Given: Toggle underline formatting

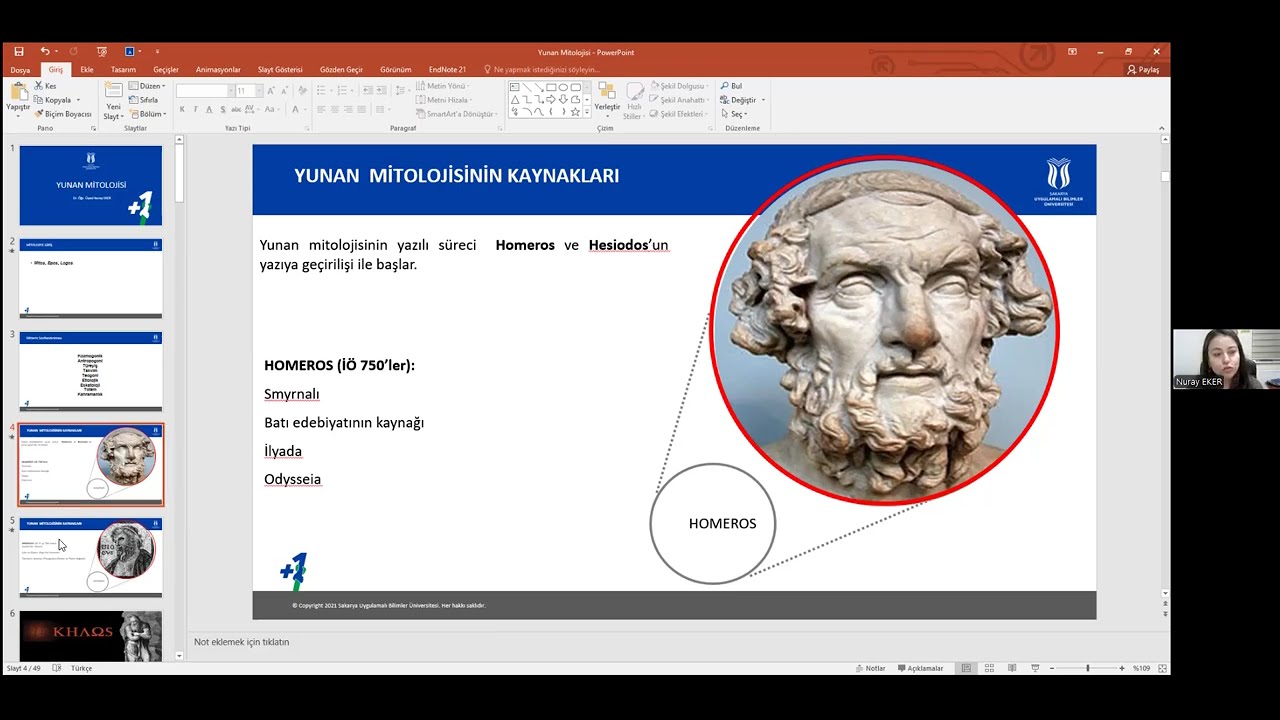Looking at the screenshot, I should (x=207, y=109).
